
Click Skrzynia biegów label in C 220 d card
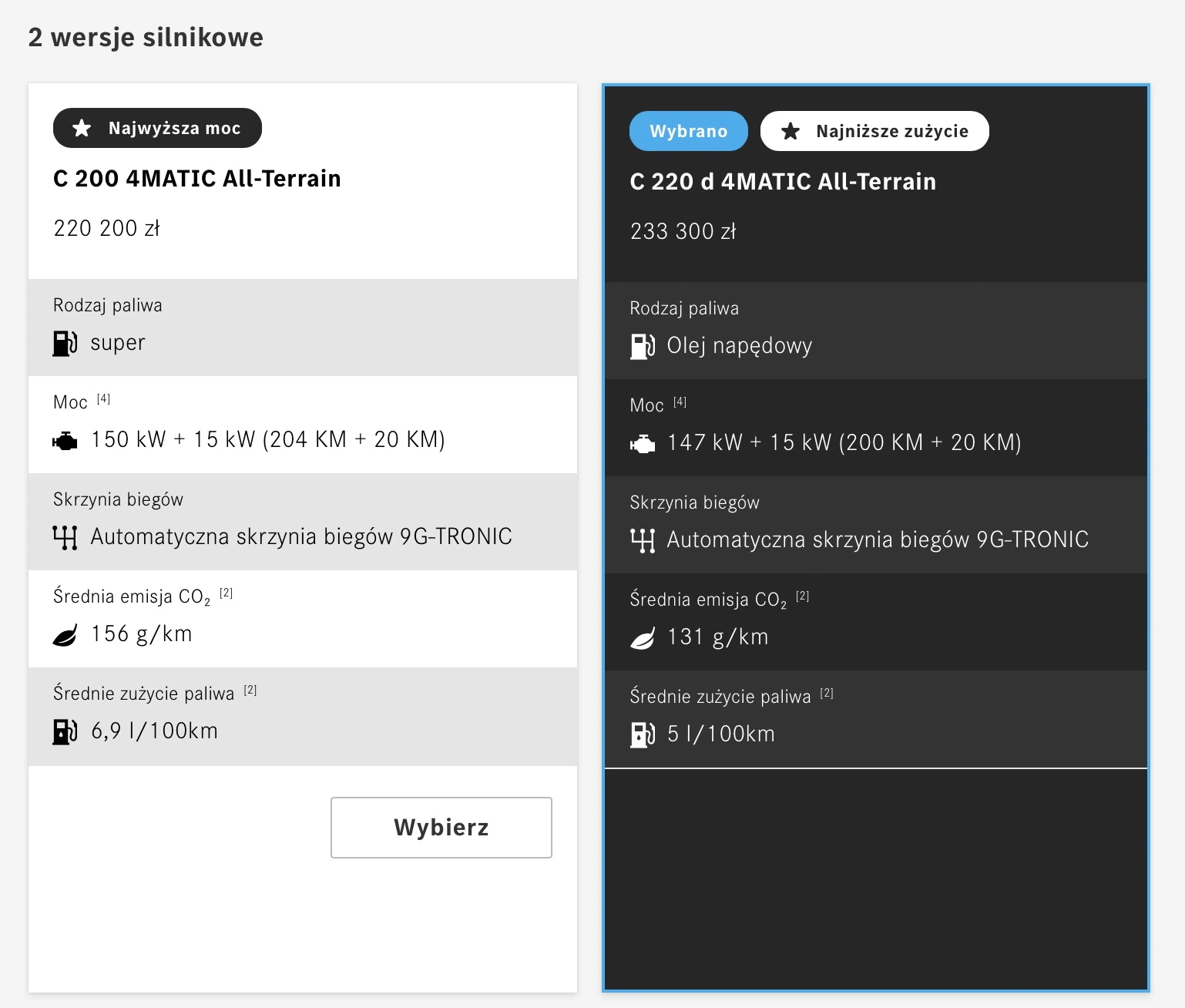694,503
